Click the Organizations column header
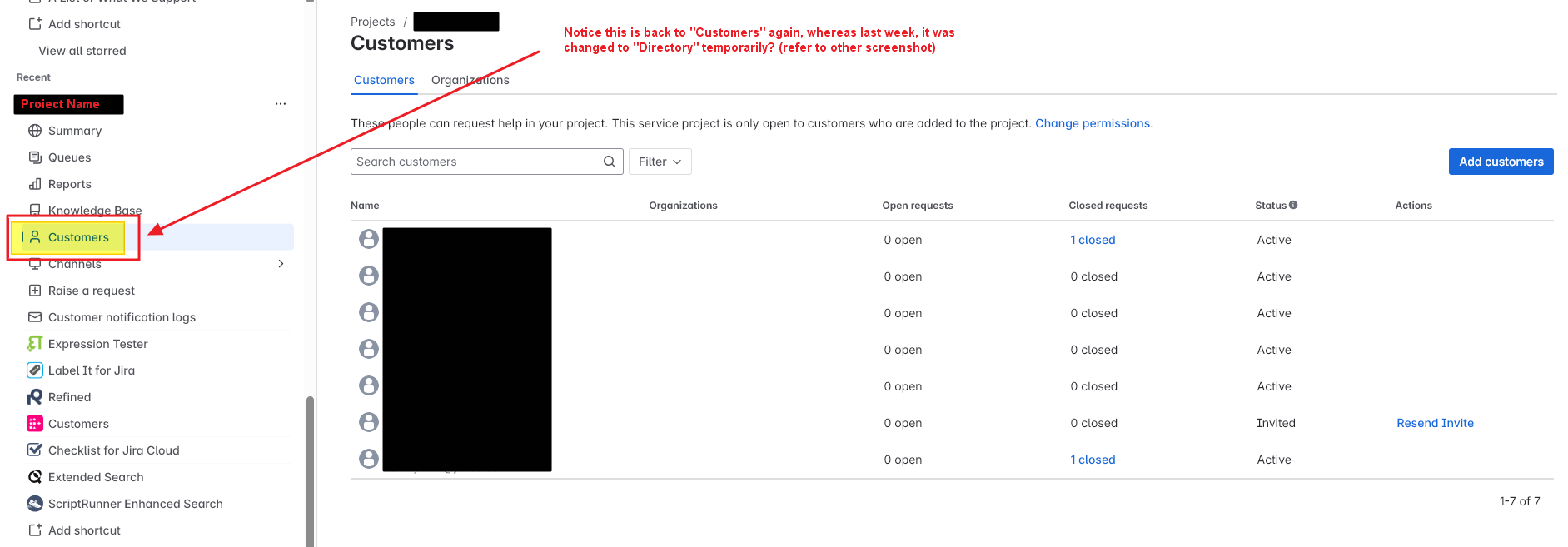This screenshot has width=1568, height=547. [684, 206]
